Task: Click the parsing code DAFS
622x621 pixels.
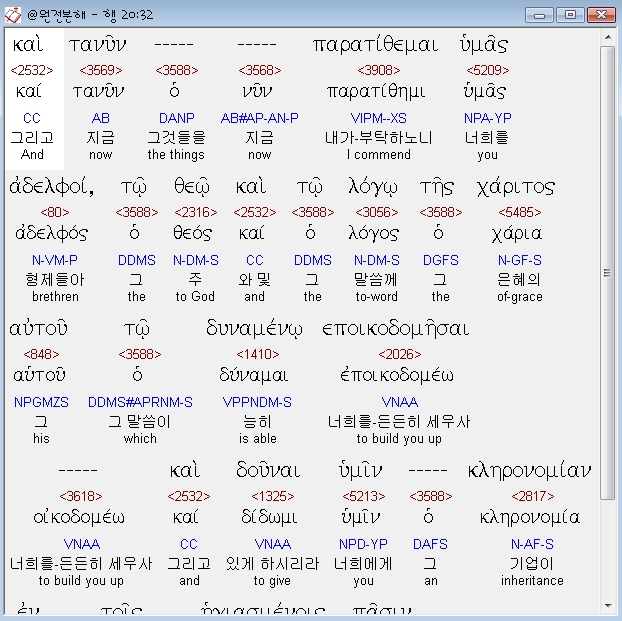Action: pyautogui.click(x=430, y=544)
